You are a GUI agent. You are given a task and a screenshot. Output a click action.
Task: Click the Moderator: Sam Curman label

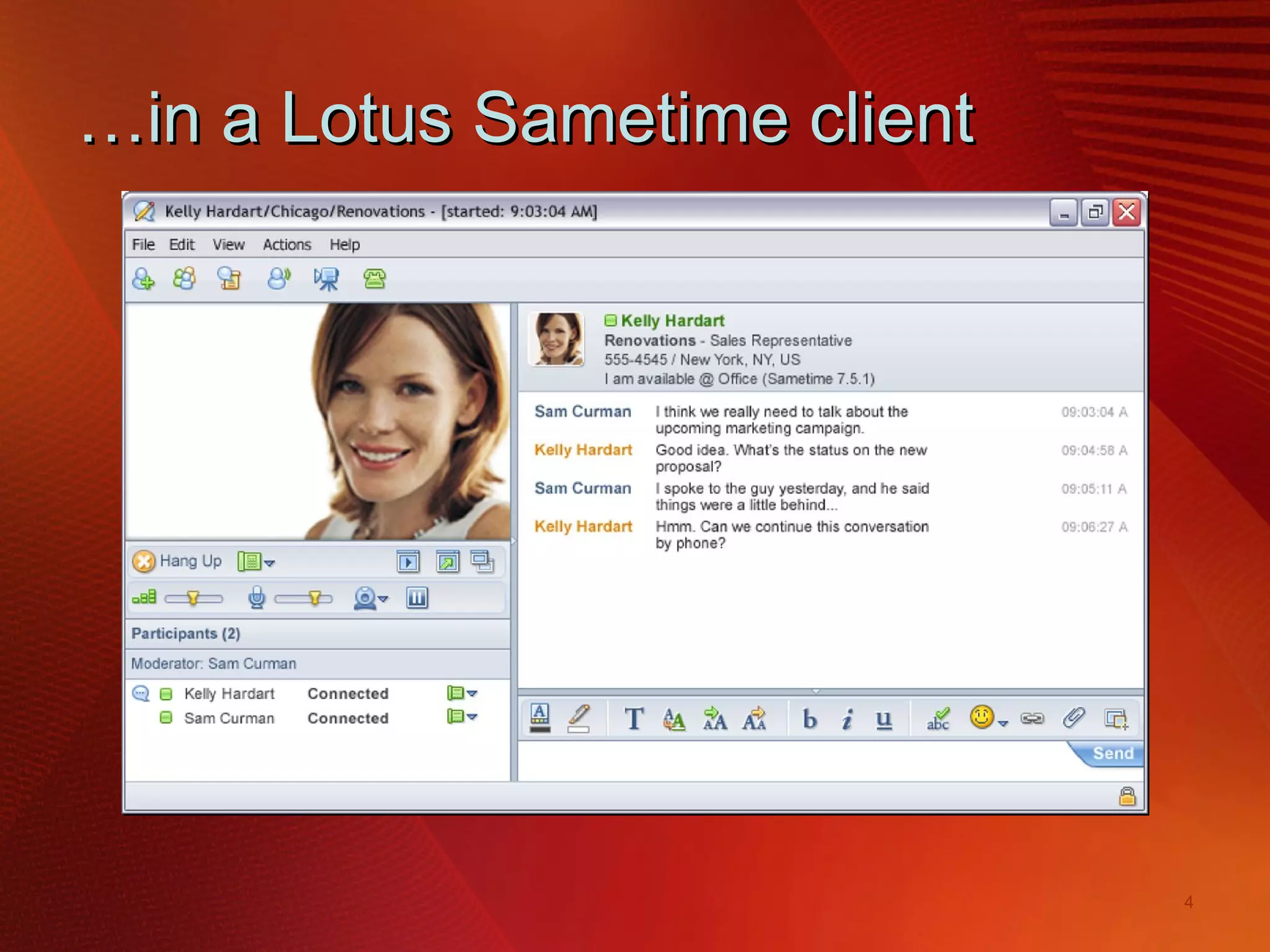tap(214, 664)
